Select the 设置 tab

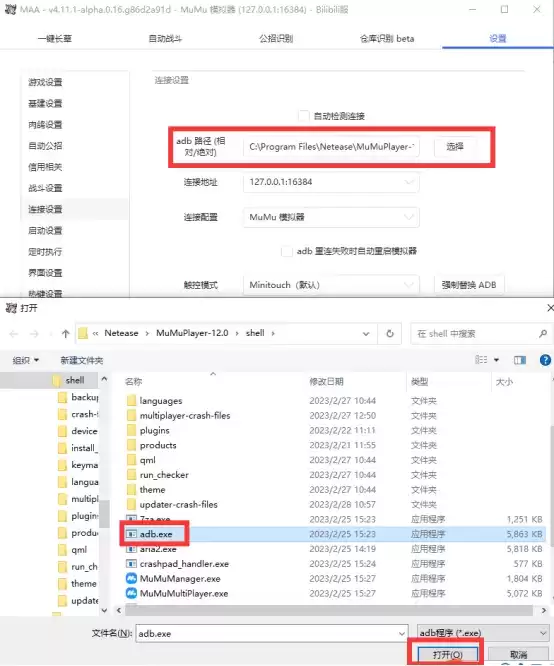[x=497, y=39]
